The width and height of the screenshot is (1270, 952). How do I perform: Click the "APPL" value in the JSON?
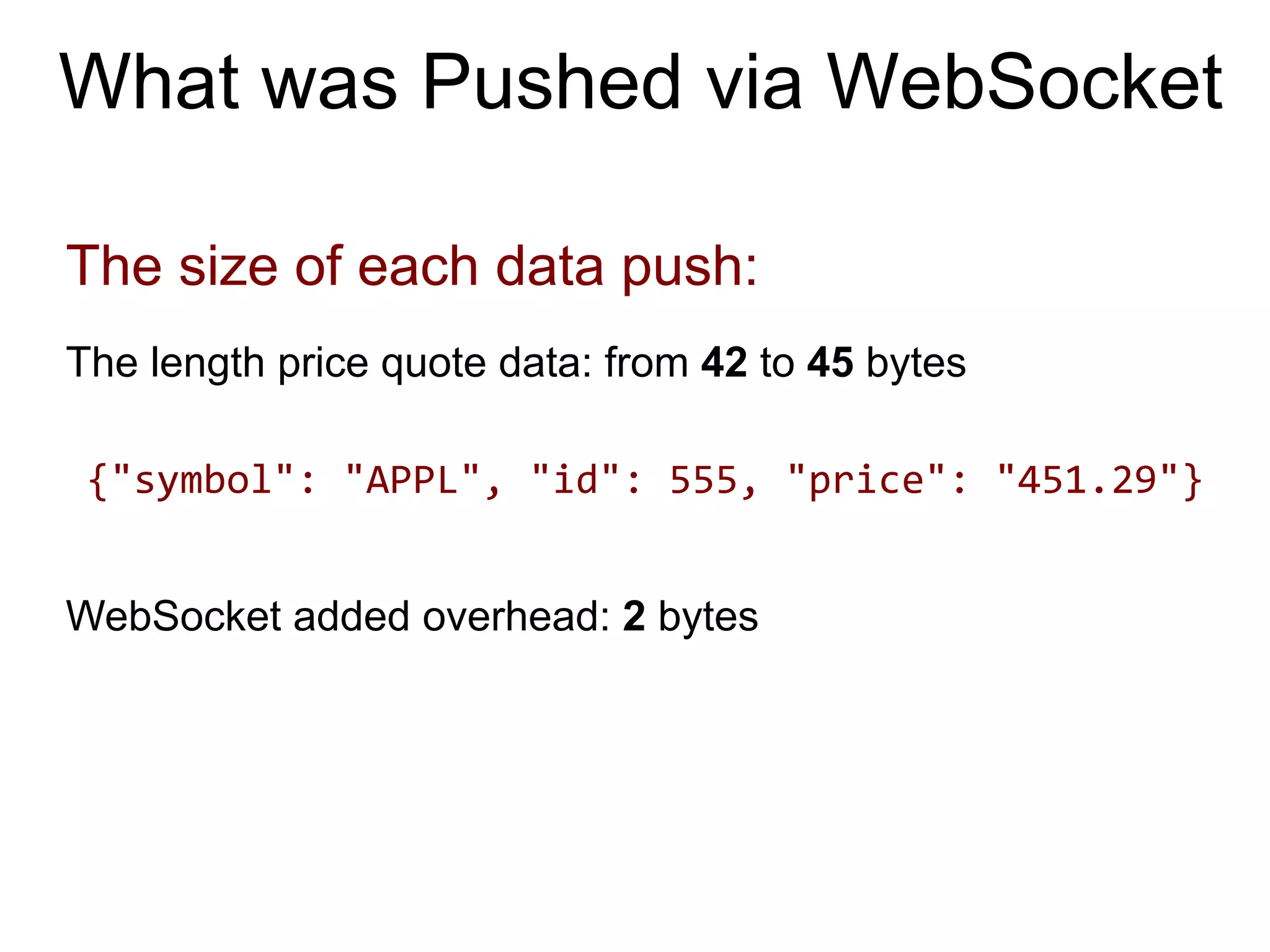[x=412, y=480]
